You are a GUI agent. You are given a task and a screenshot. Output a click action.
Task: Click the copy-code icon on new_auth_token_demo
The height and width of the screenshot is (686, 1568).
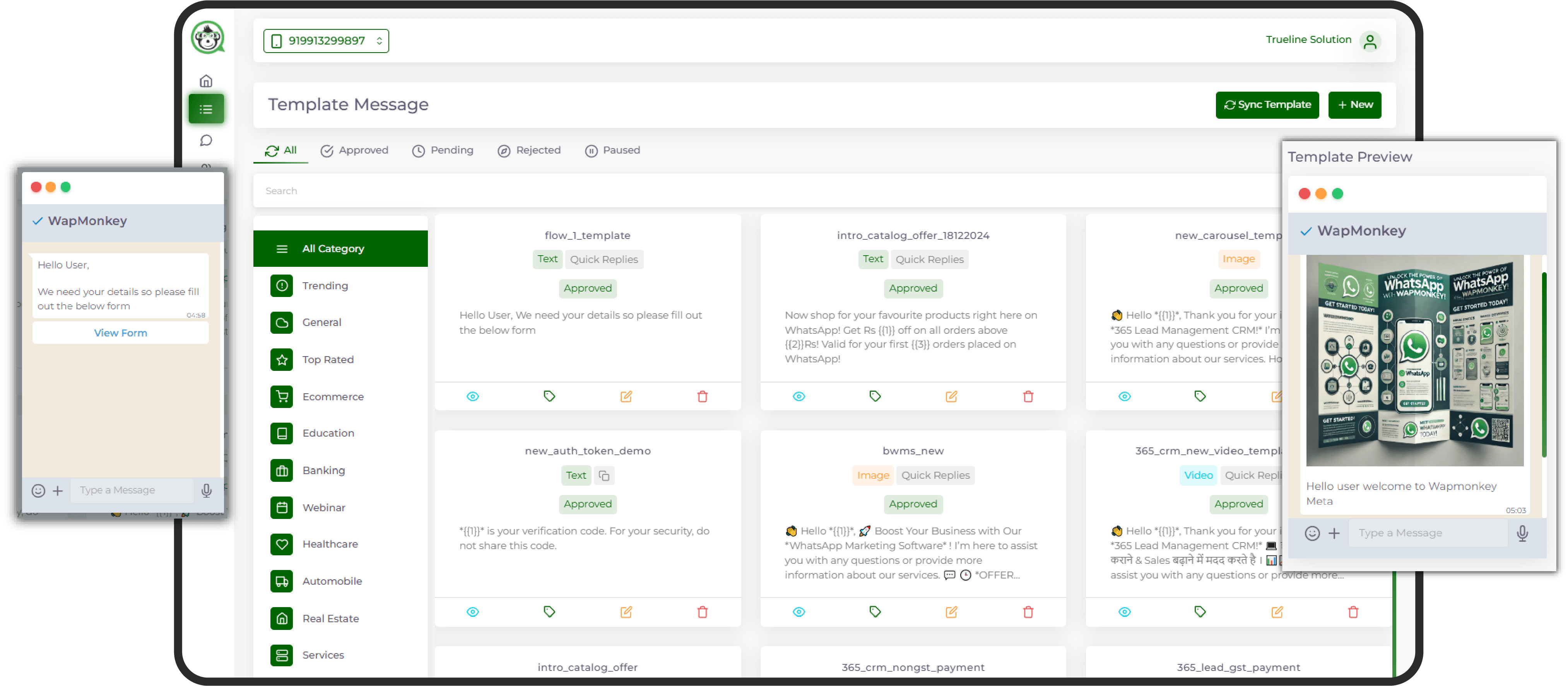604,476
